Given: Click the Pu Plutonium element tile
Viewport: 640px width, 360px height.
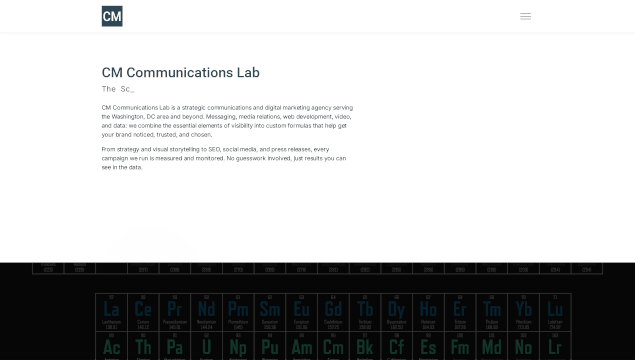Looking at the screenshot, I should click(x=270, y=346).
